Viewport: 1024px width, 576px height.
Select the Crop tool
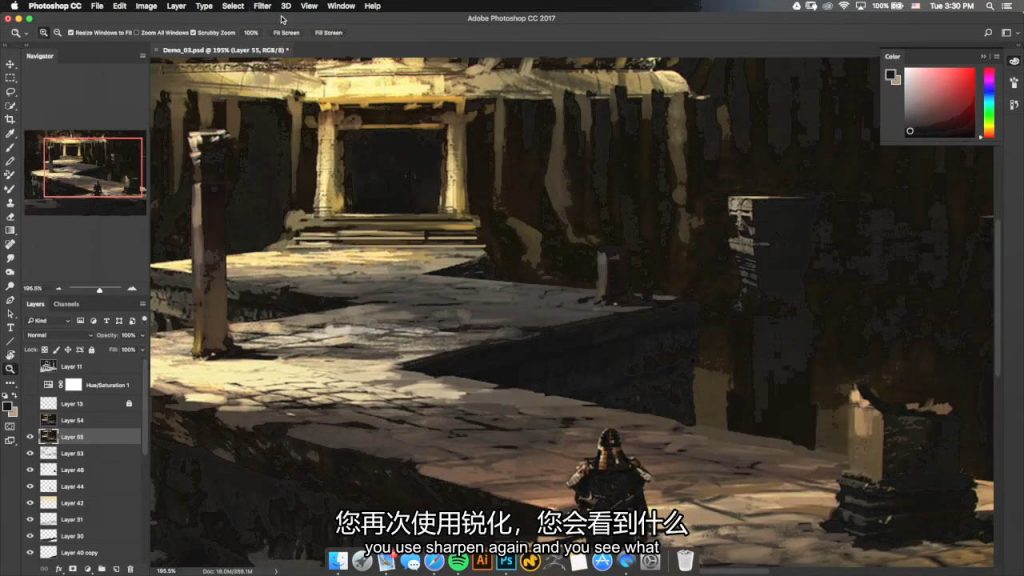(x=10, y=120)
